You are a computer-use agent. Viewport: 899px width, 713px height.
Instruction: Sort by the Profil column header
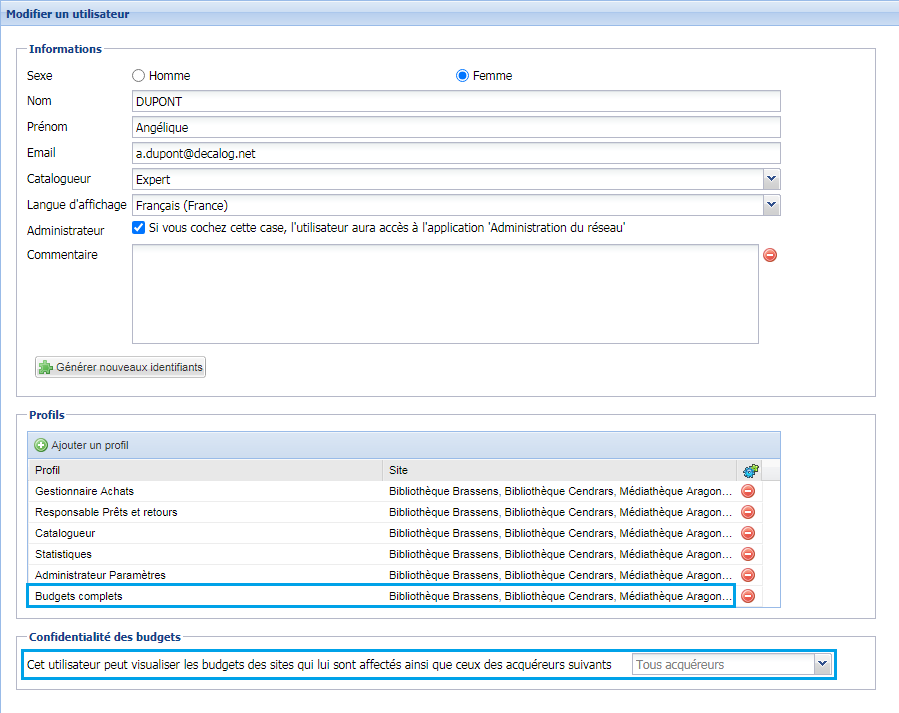point(205,470)
